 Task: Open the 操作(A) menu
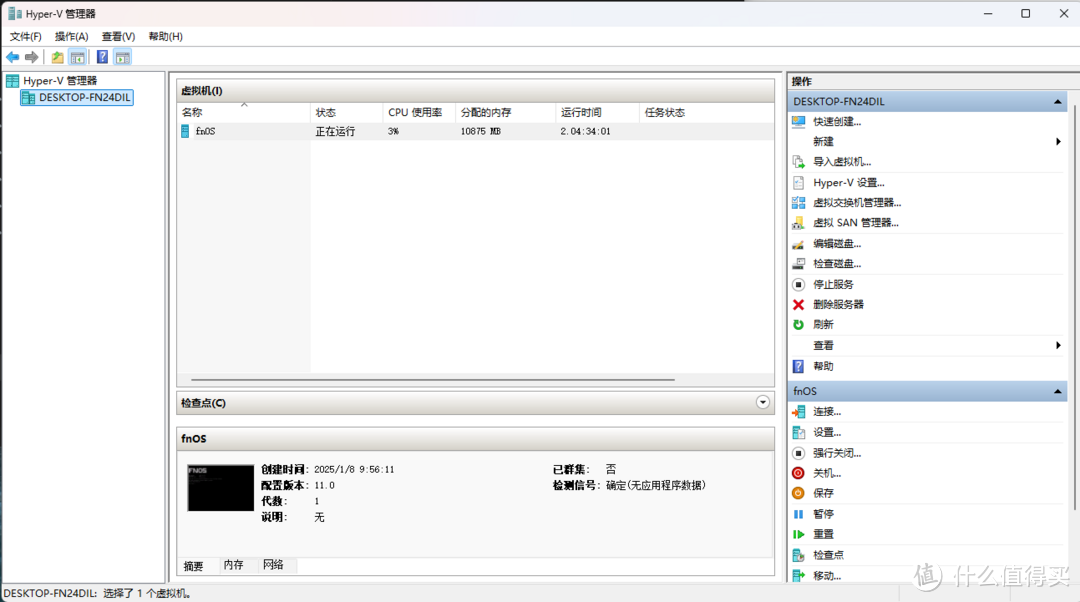pos(71,36)
